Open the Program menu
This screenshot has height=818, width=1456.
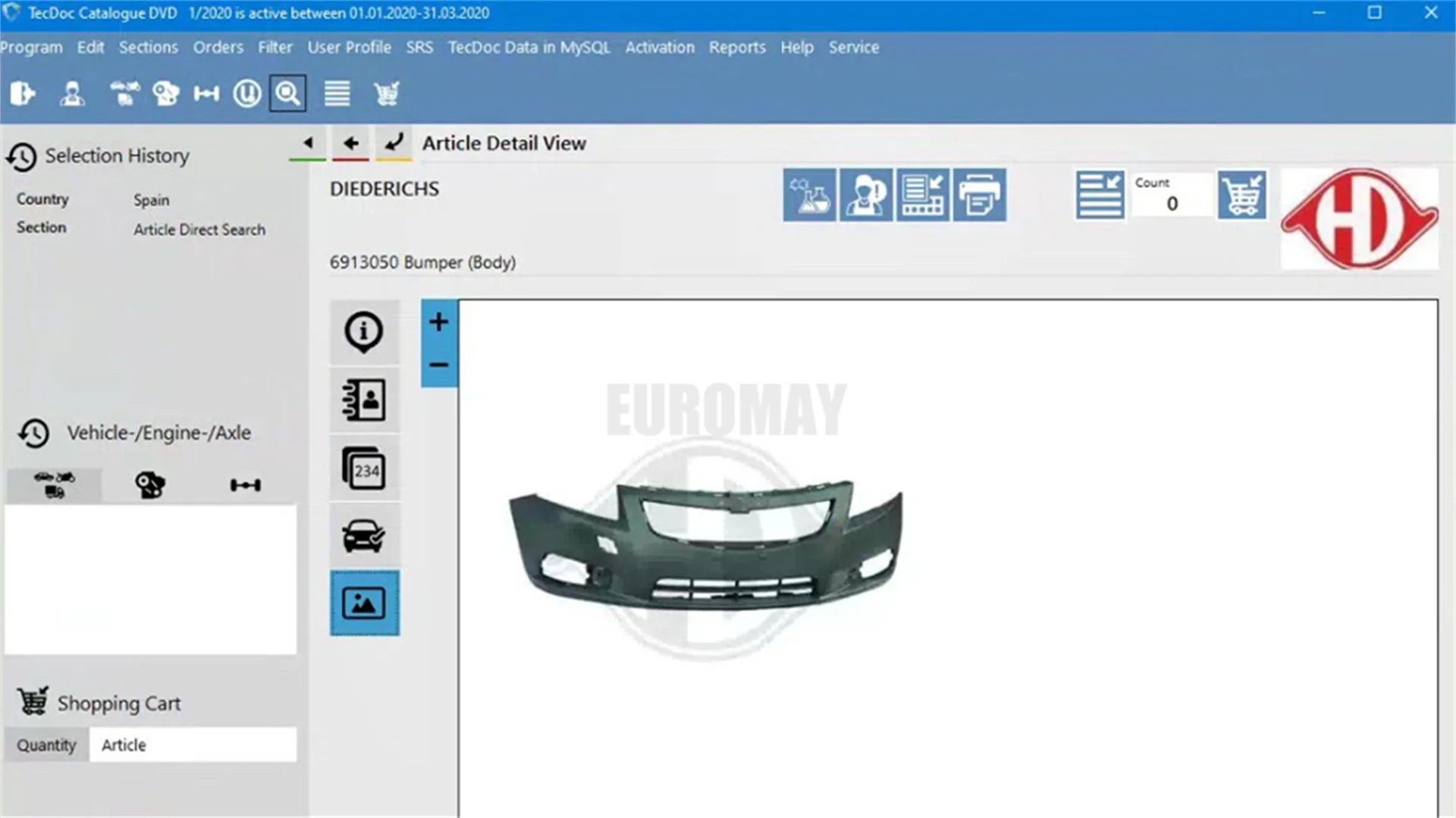(x=31, y=48)
